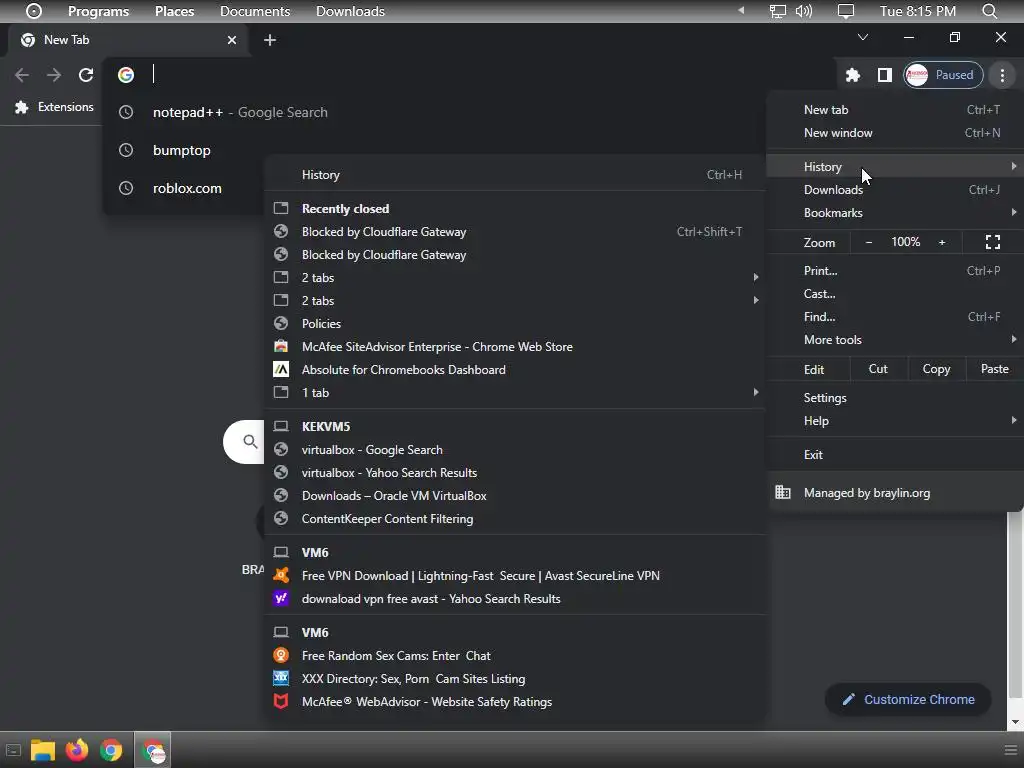Reload the page
This screenshot has height=768, width=1024.
(86, 75)
